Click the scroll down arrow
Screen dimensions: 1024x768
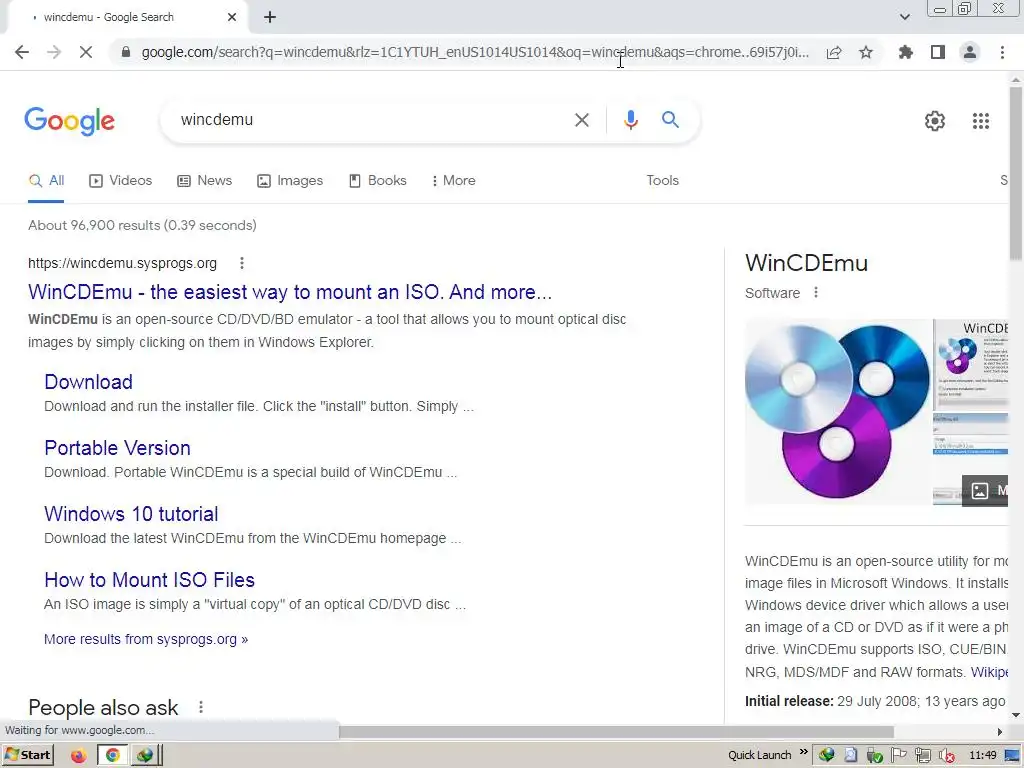coord(1016,716)
